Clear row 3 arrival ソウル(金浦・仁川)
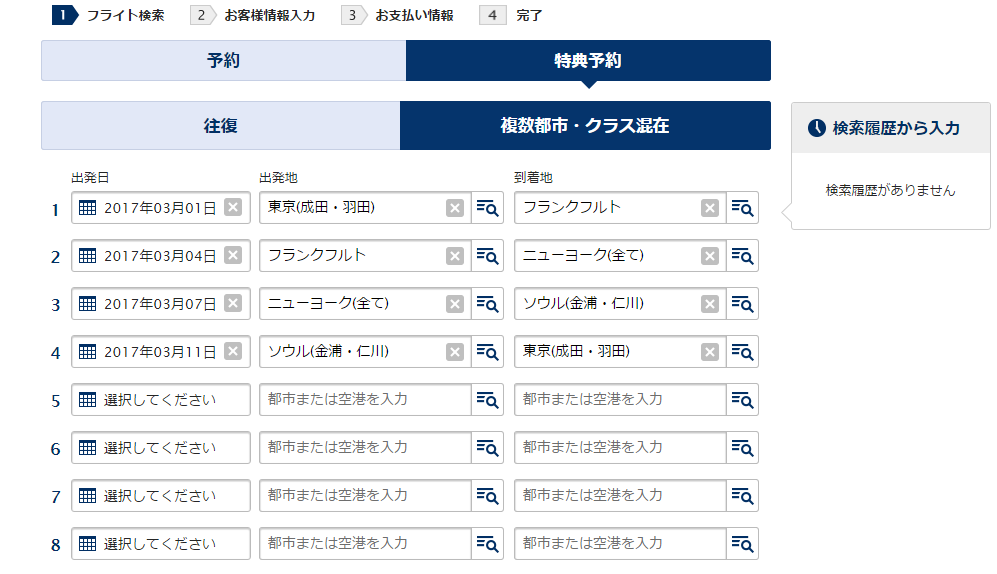Image resolution: width=997 pixels, height=574 pixels. 710,304
